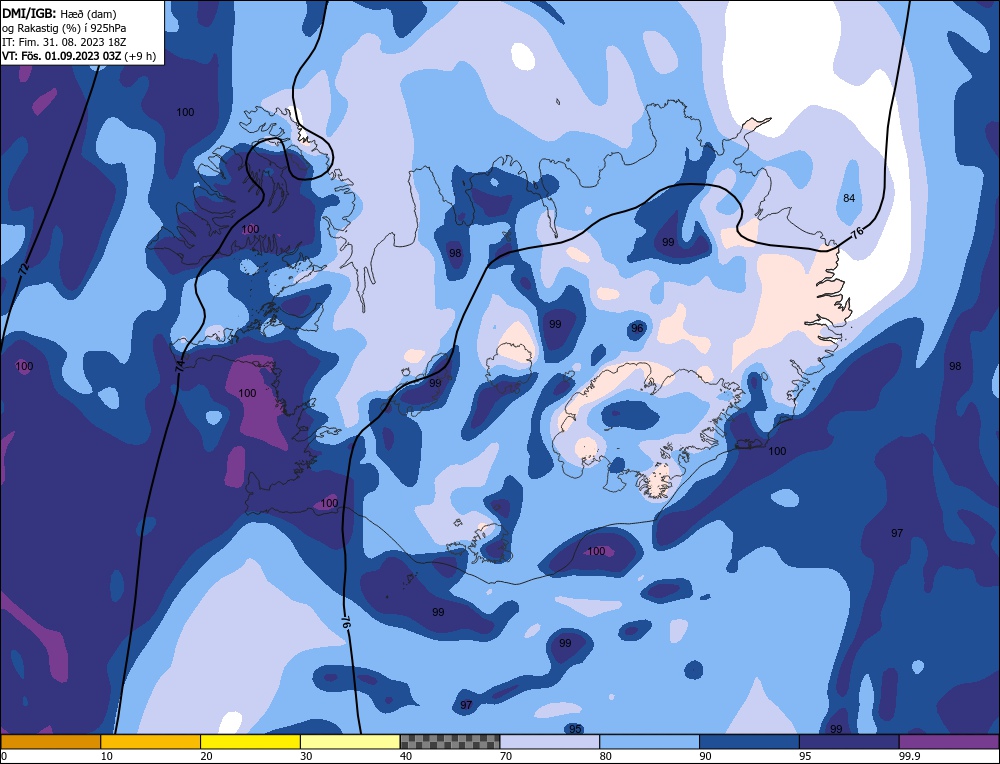The width and height of the screenshot is (1000, 764).
Task: Click the dark orange 0–10 legend swatch
Action: click(50, 741)
